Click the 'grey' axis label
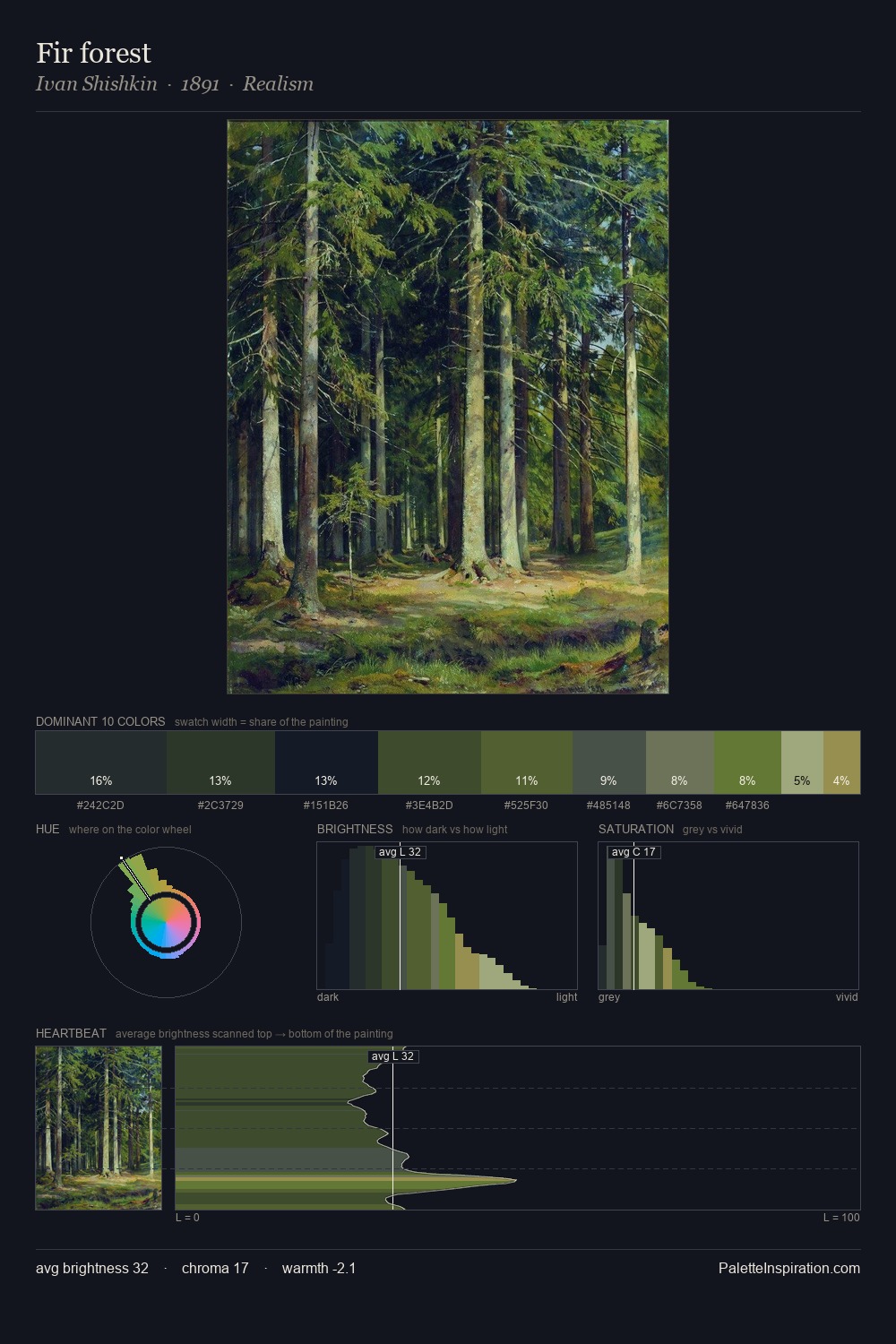The width and height of the screenshot is (896, 1344). (609, 997)
